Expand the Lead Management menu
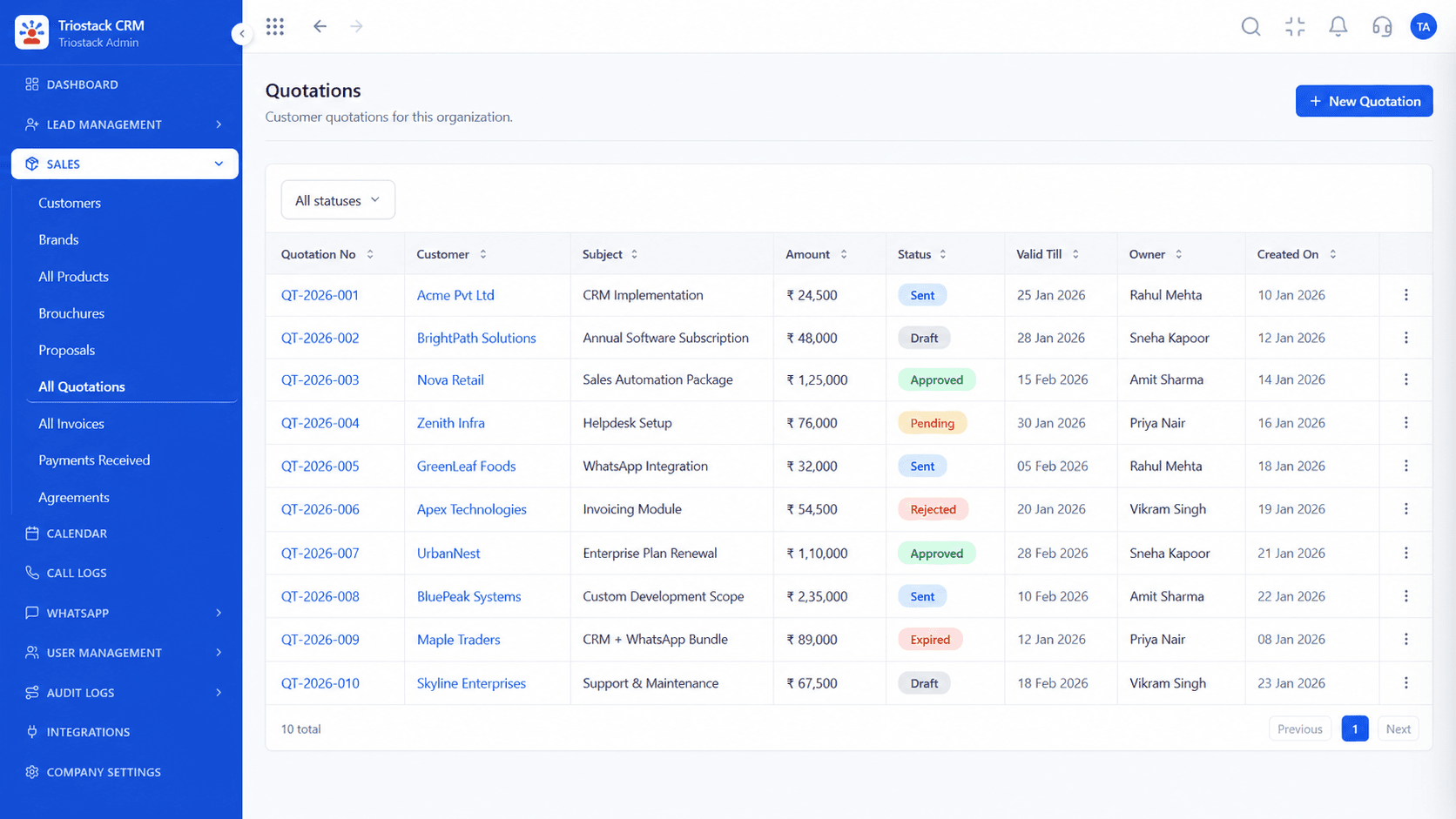 pyautogui.click(x=125, y=124)
